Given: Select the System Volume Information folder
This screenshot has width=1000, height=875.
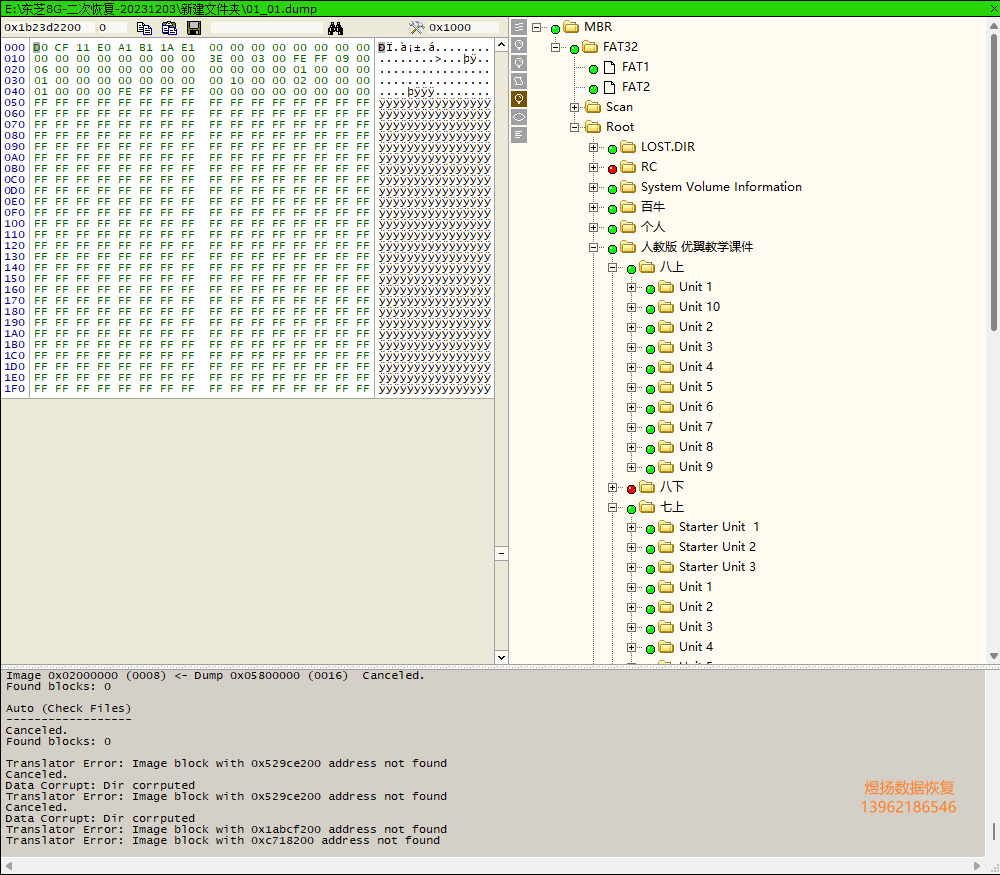Looking at the screenshot, I should click(721, 187).
